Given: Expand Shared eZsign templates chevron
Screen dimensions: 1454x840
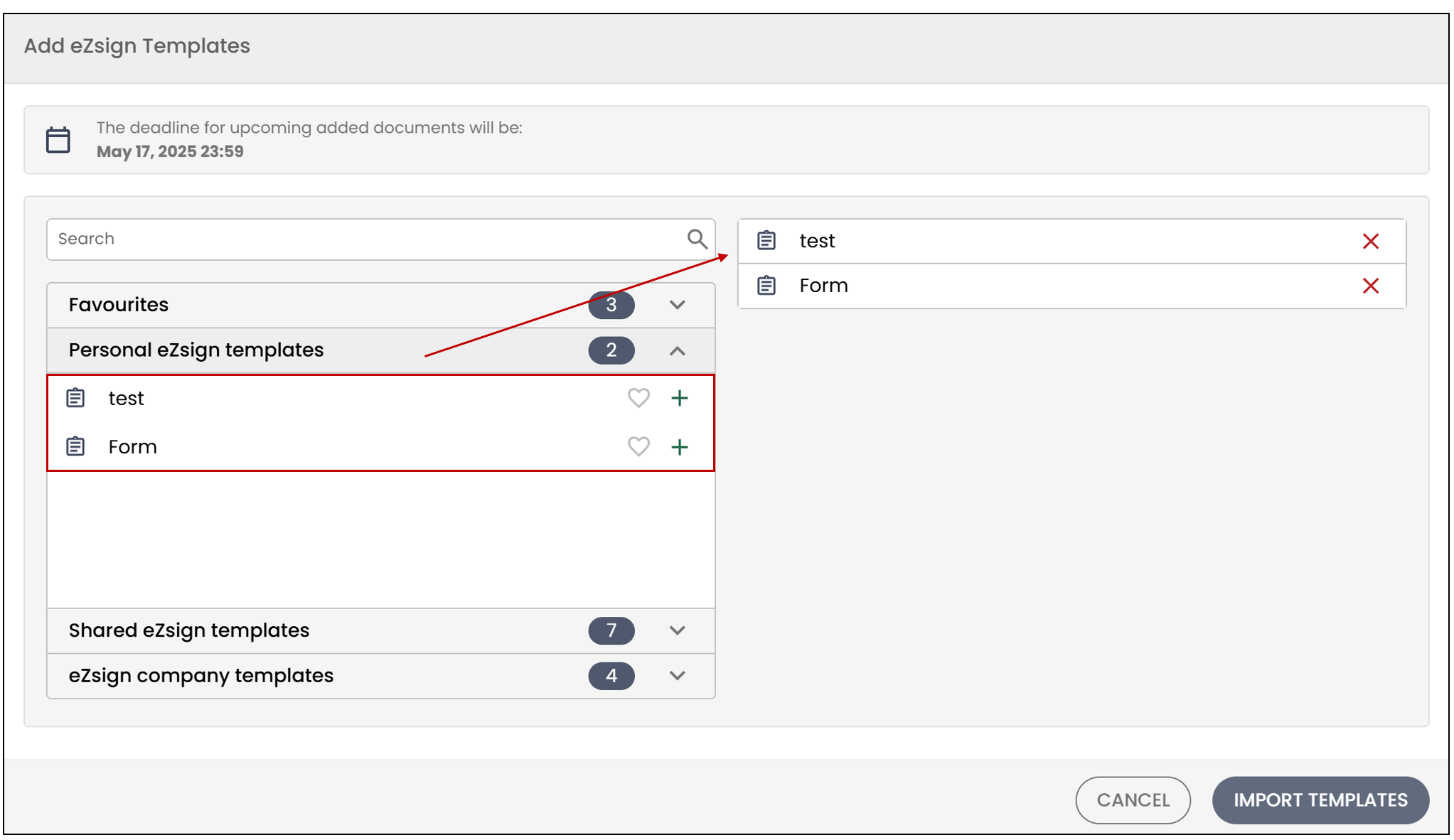Looking at the screenshot, I should 678,630.
